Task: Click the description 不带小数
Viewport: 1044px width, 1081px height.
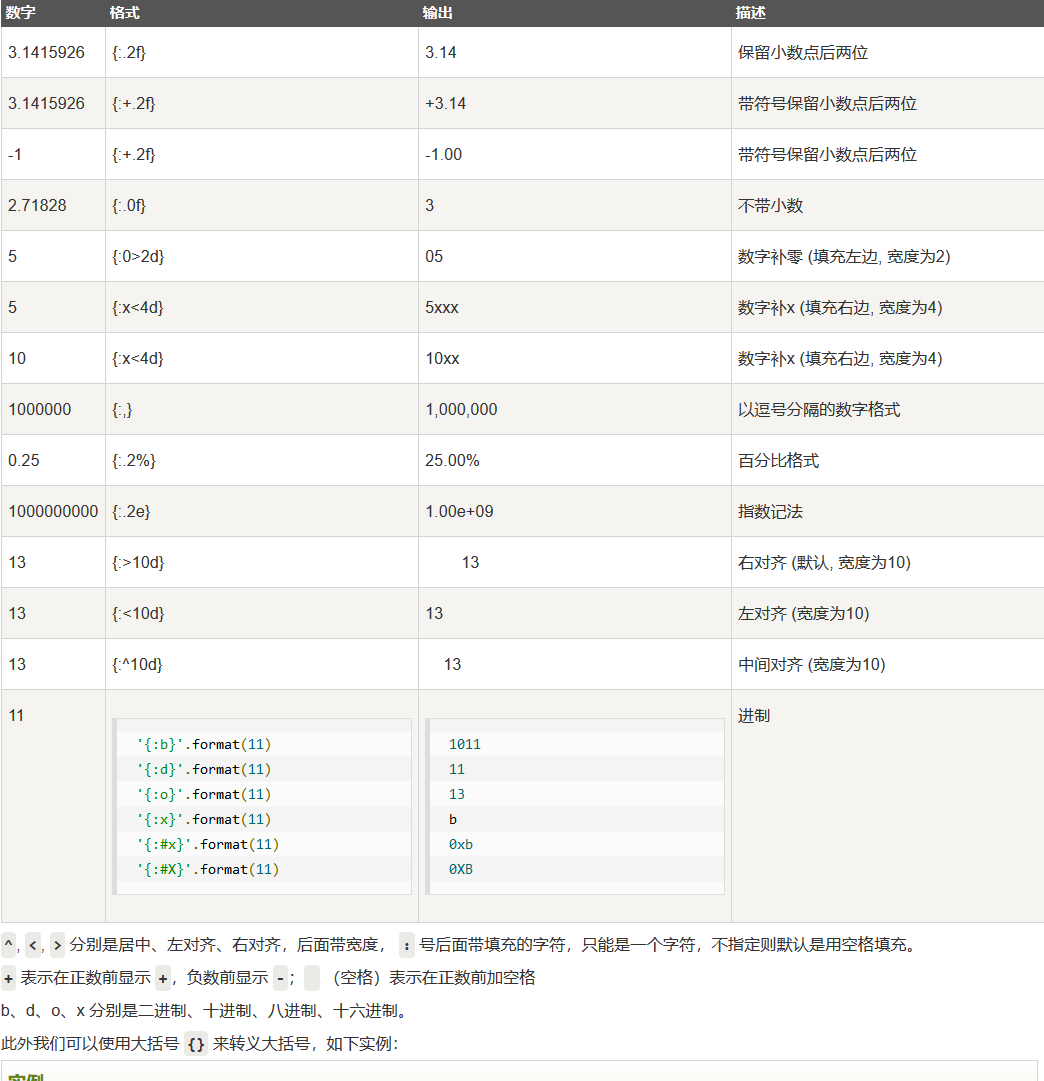Action: [x=770, y=205]
